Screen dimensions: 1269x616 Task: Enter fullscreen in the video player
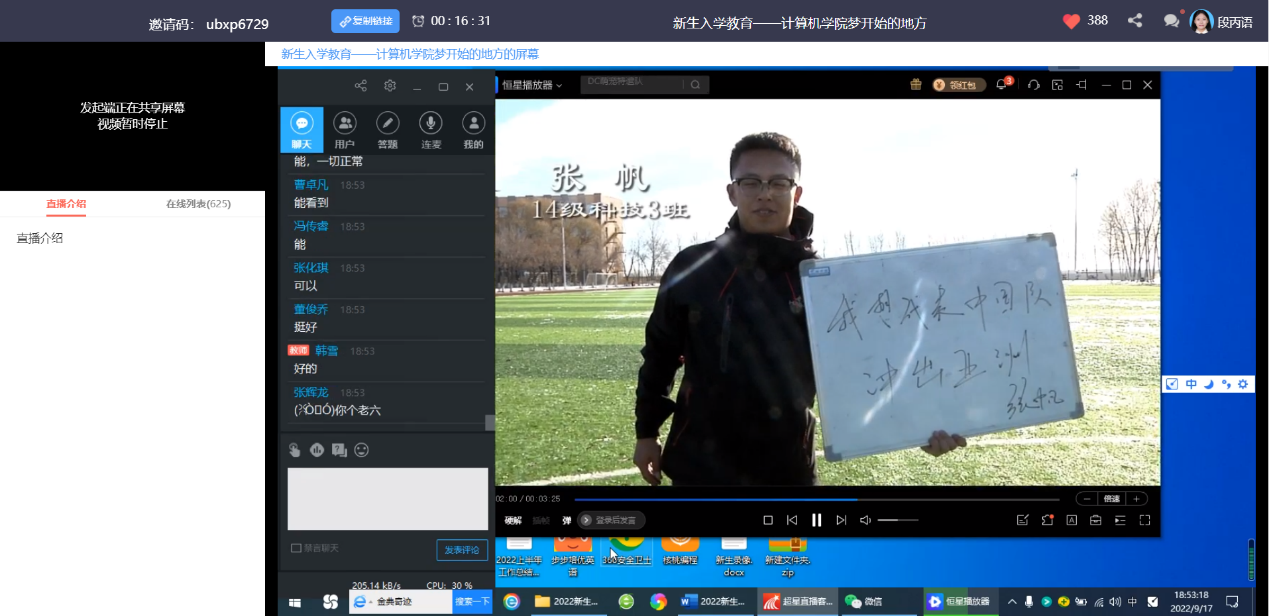[x=1145, y=520]
